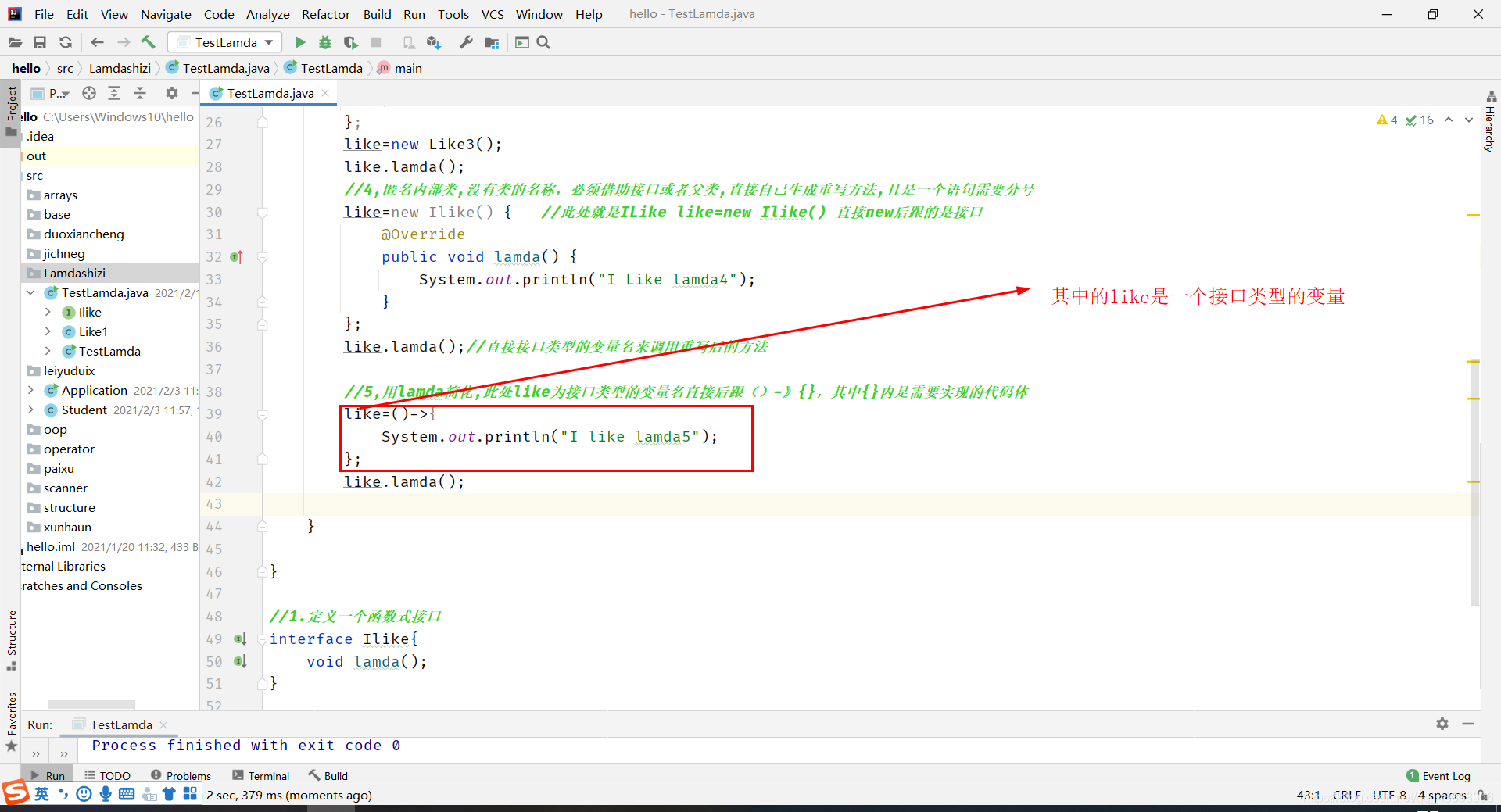Viewport: 1501px width, 812px height.
Task: Open Project panel gear options
Action: coord(172,93)
